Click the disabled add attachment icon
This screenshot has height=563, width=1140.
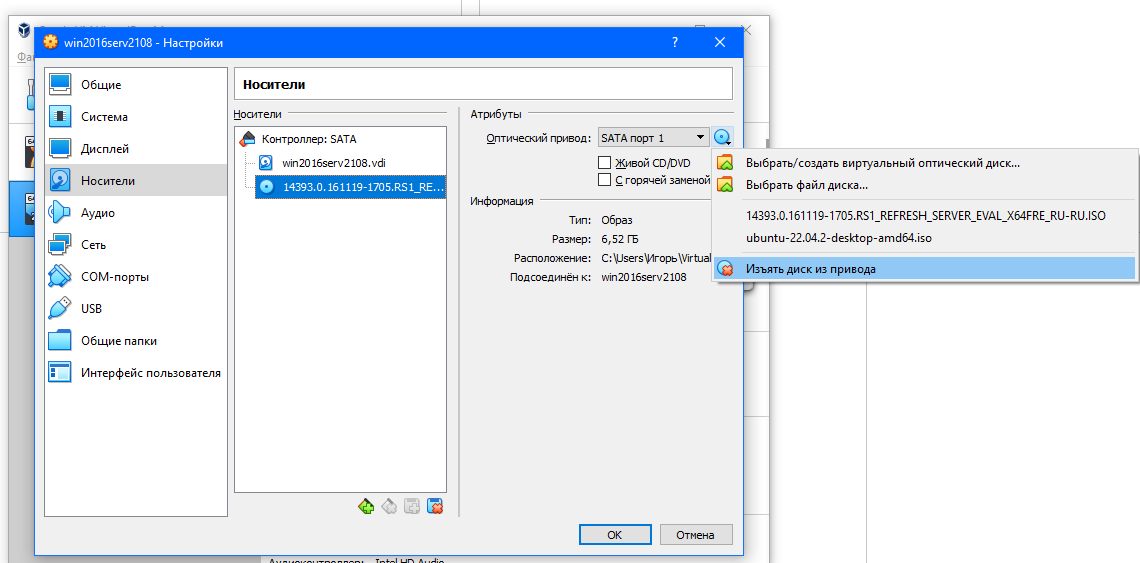pos(412,506)
